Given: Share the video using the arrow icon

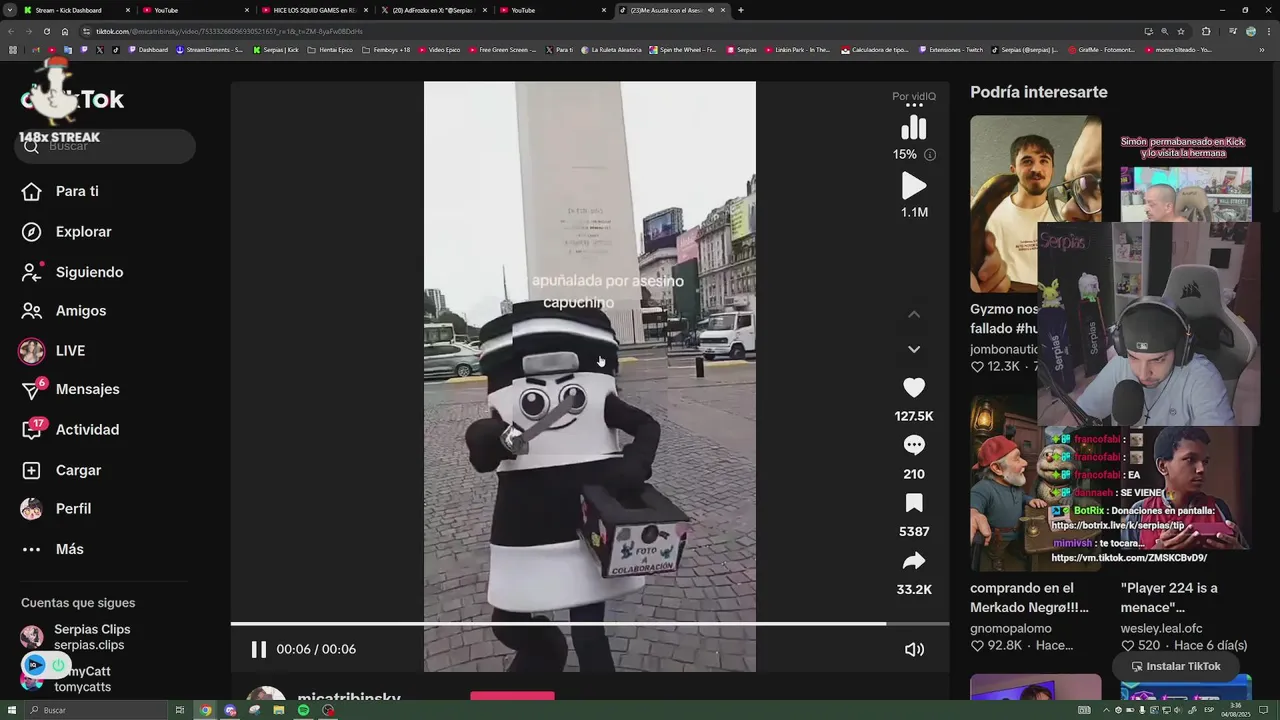Looking at the screenshot, I should (x=914, y=561).
